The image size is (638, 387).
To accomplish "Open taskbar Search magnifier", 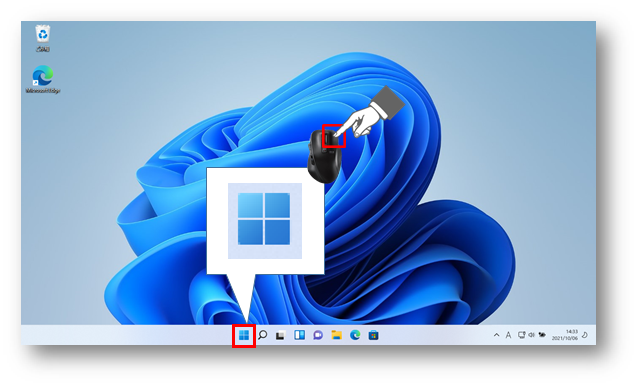I will click(262, 335).
